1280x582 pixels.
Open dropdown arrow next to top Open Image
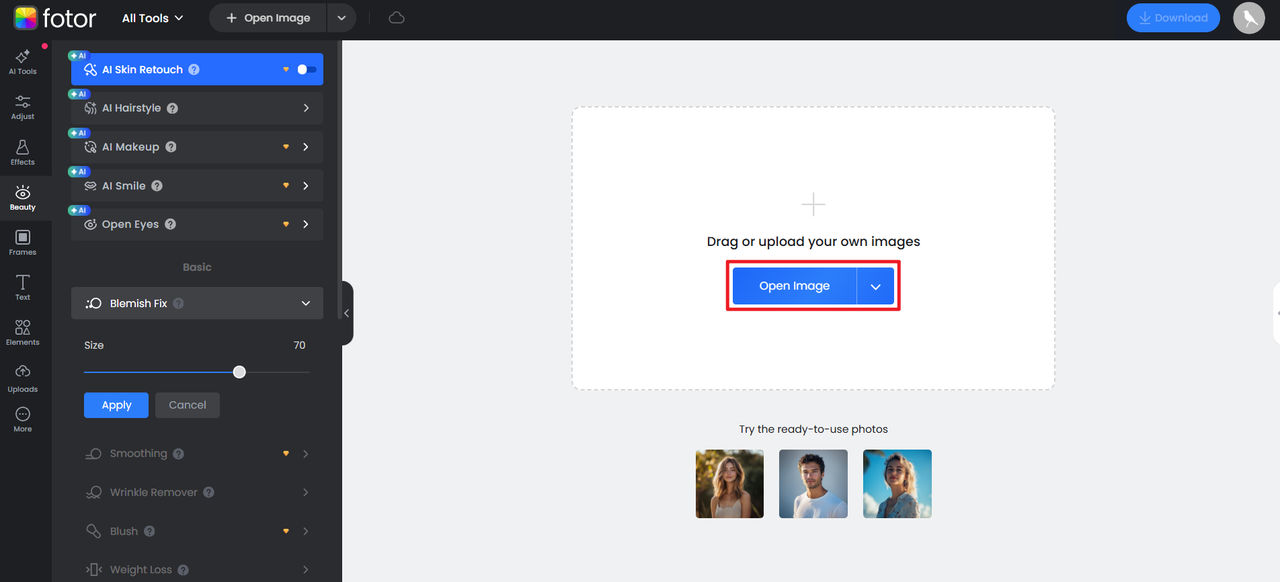point(342,18)
